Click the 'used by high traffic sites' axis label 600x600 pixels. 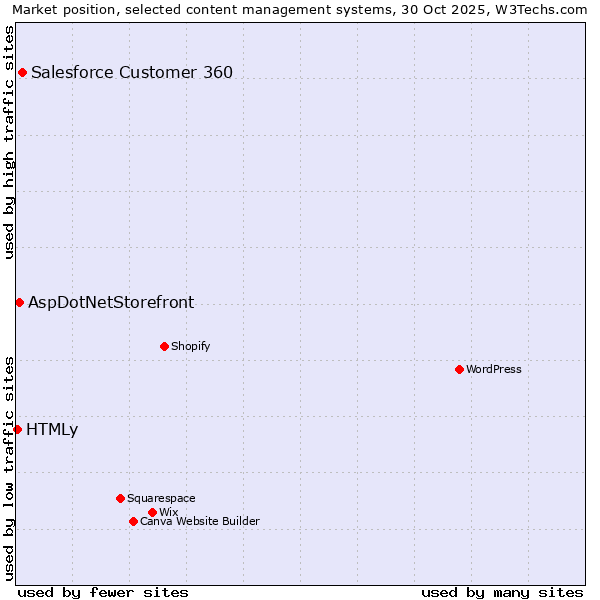(x=9, y=142)
